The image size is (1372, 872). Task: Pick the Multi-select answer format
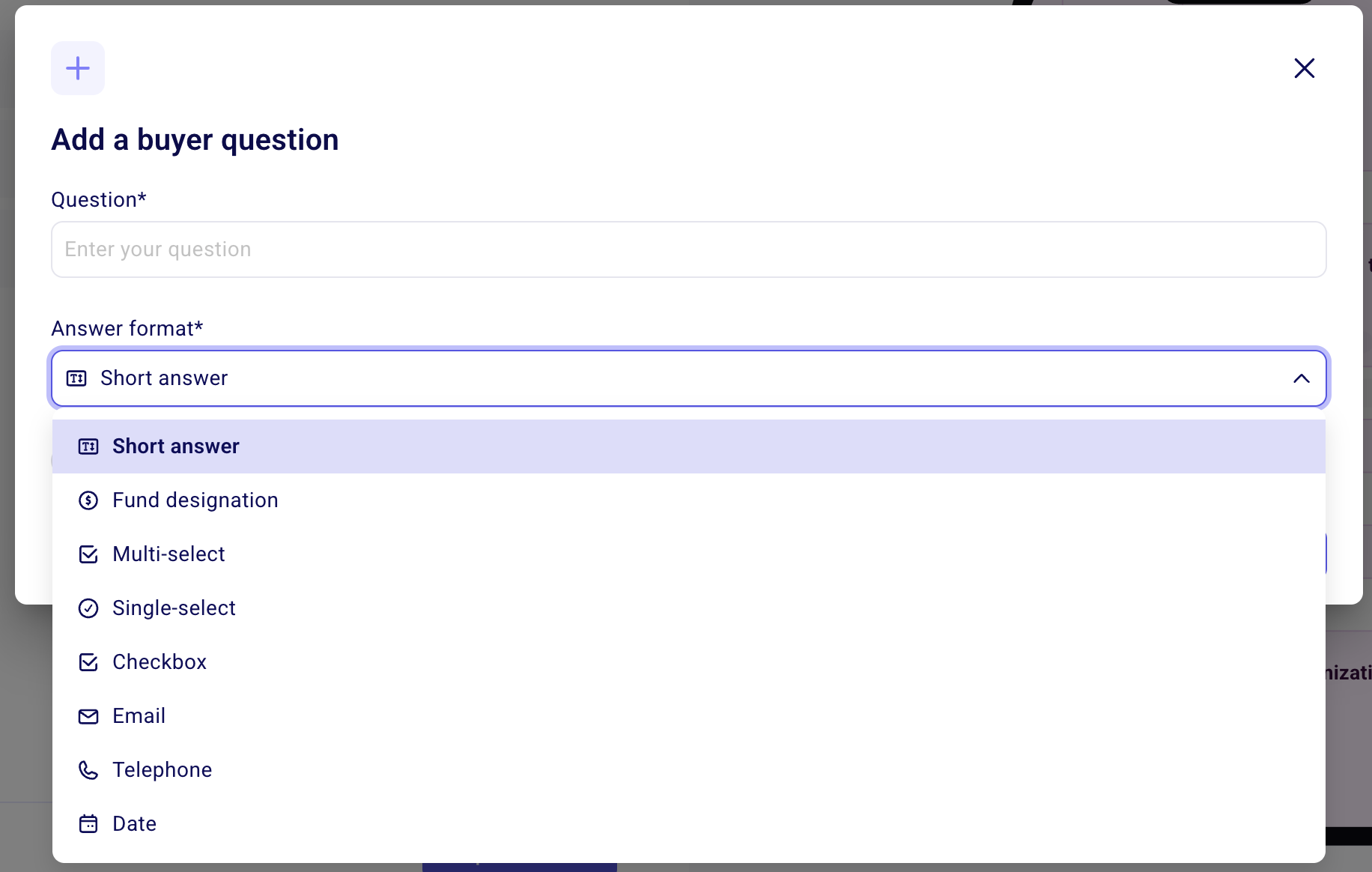coord(689,554)
